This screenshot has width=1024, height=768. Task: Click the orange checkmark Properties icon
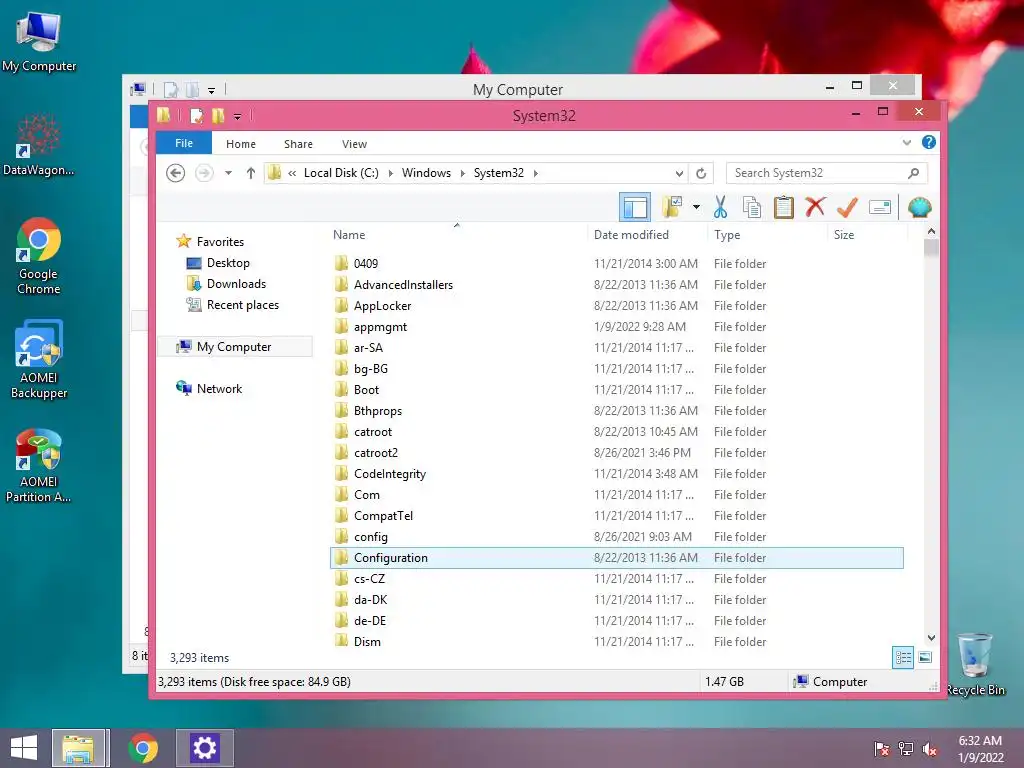tap(847, 208)
